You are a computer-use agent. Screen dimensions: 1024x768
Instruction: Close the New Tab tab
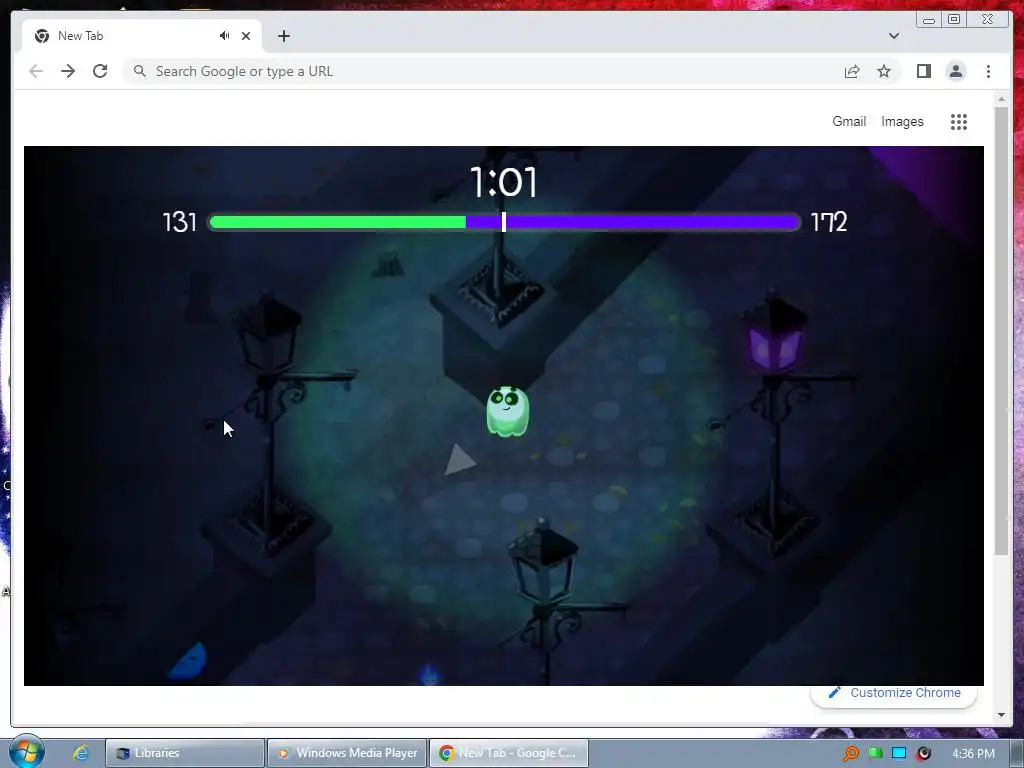pos(246,36)
